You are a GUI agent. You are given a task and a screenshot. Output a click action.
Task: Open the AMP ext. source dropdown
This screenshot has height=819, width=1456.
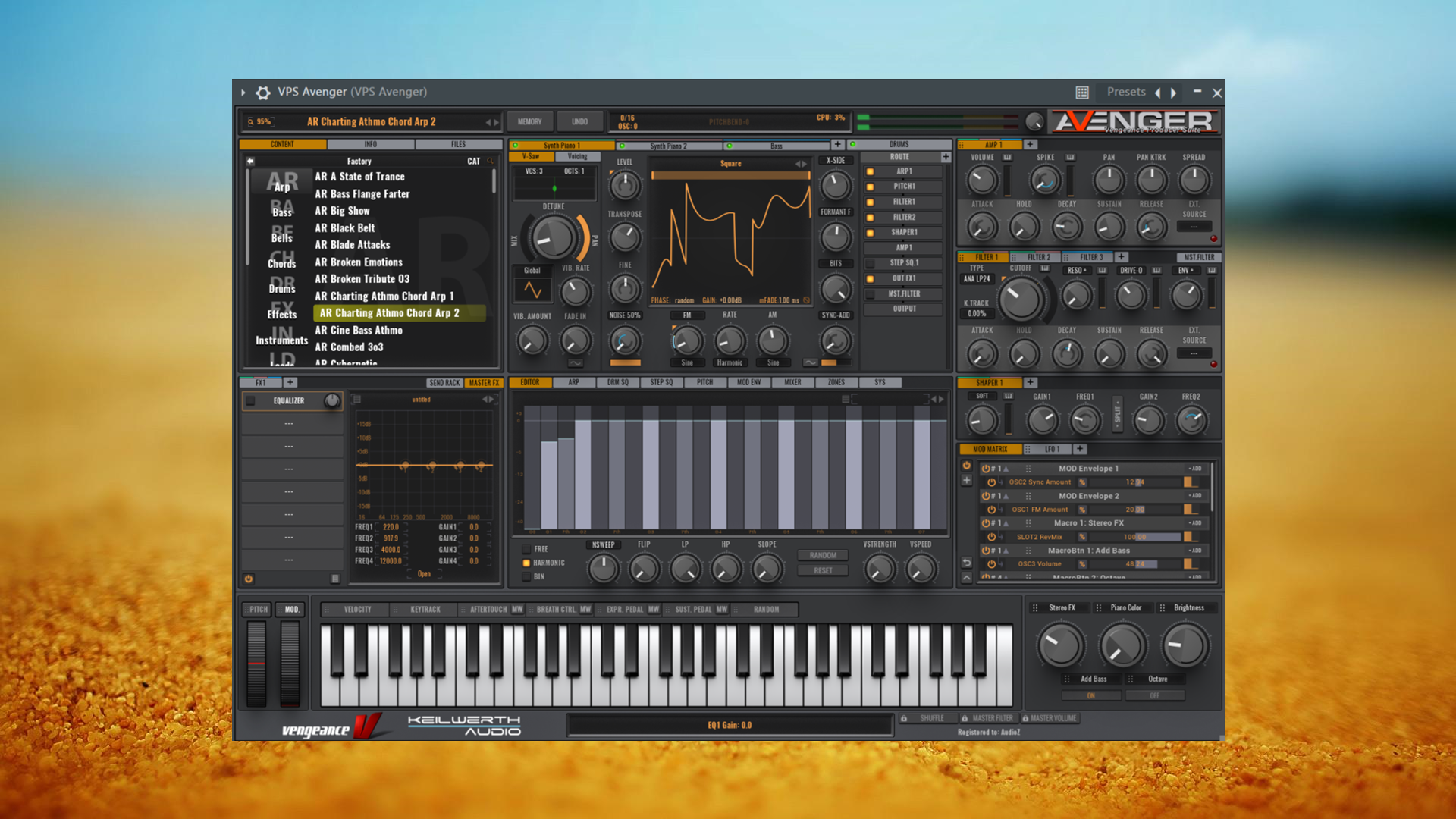[x=1194, y=226]
